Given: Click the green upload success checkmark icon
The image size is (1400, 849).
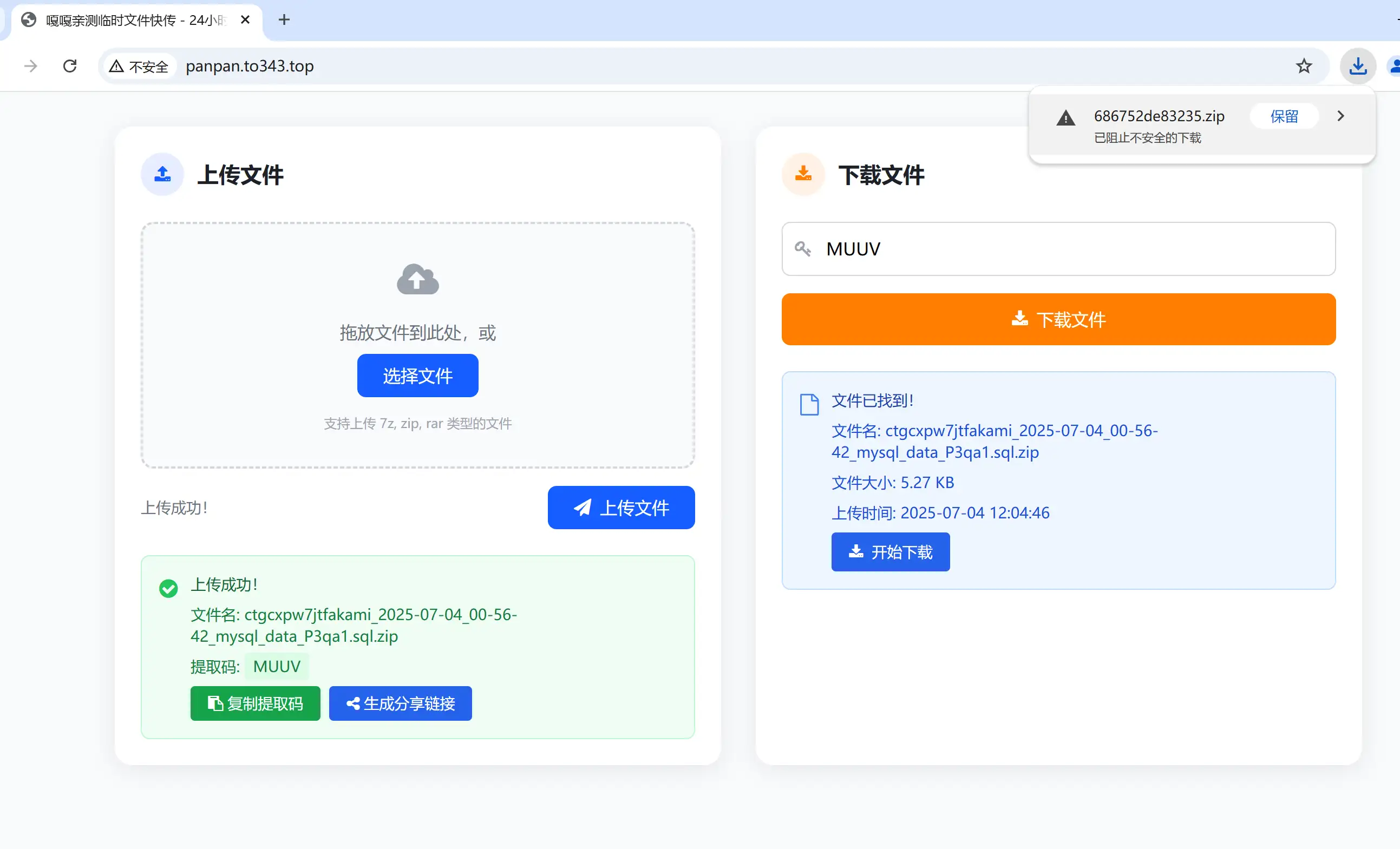Looking at the screenshot, I should pyautogui.click(x=168, y=588).
